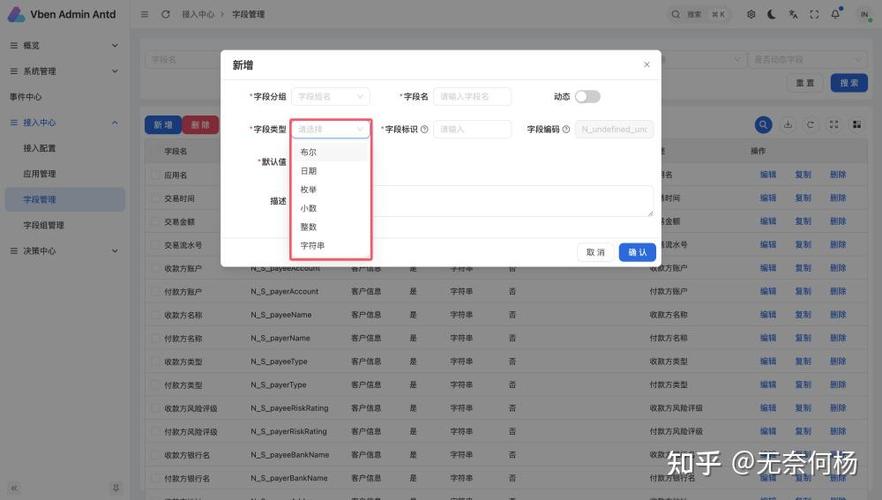This screenshot has width=882, height=500.
Task: Click the user avatar in header
Action: [x=865, y=14]
